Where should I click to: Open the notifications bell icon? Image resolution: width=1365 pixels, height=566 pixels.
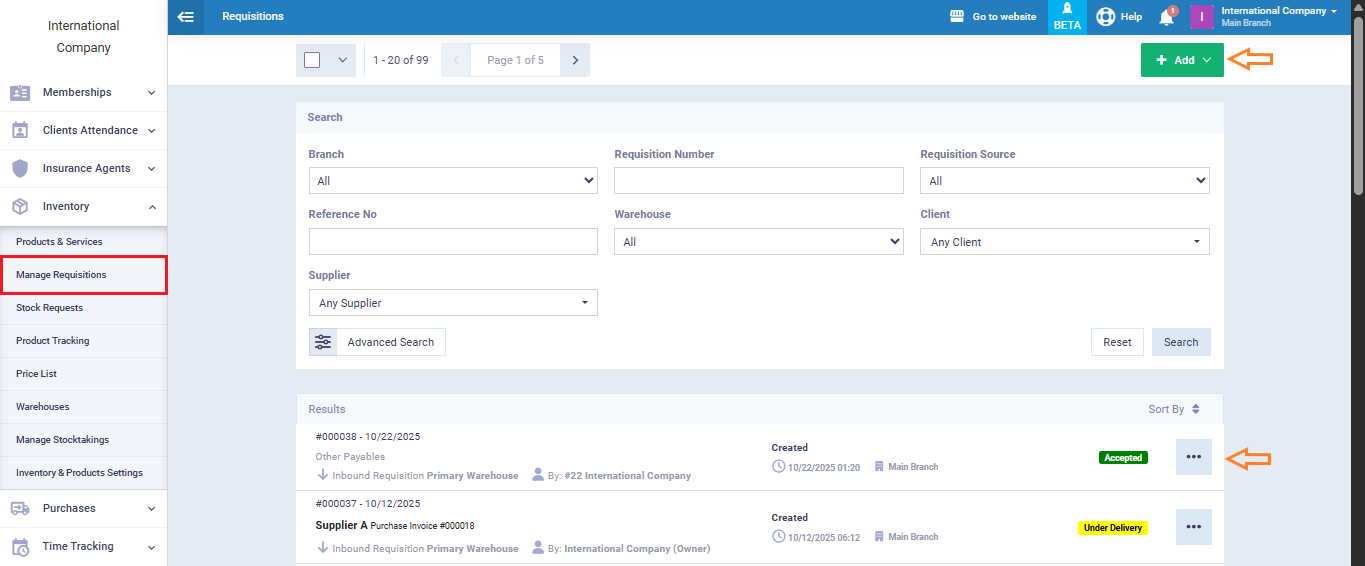(x=1166, y=17)
